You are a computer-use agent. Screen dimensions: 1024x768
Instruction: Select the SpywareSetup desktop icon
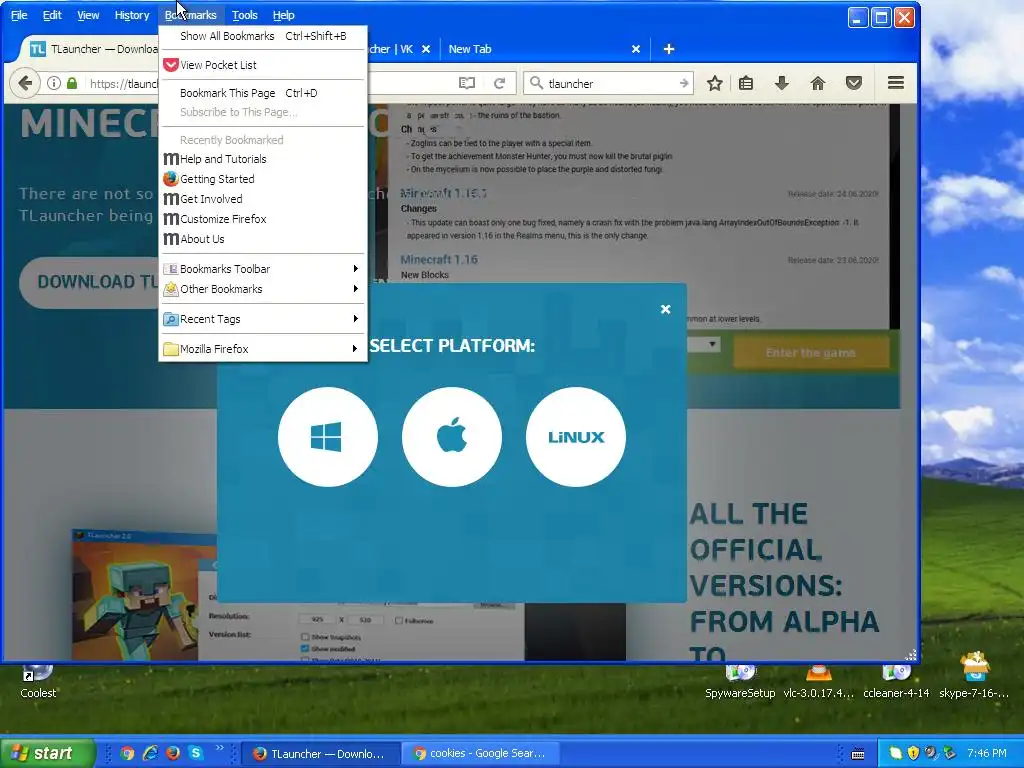click(x=740, y=681)
